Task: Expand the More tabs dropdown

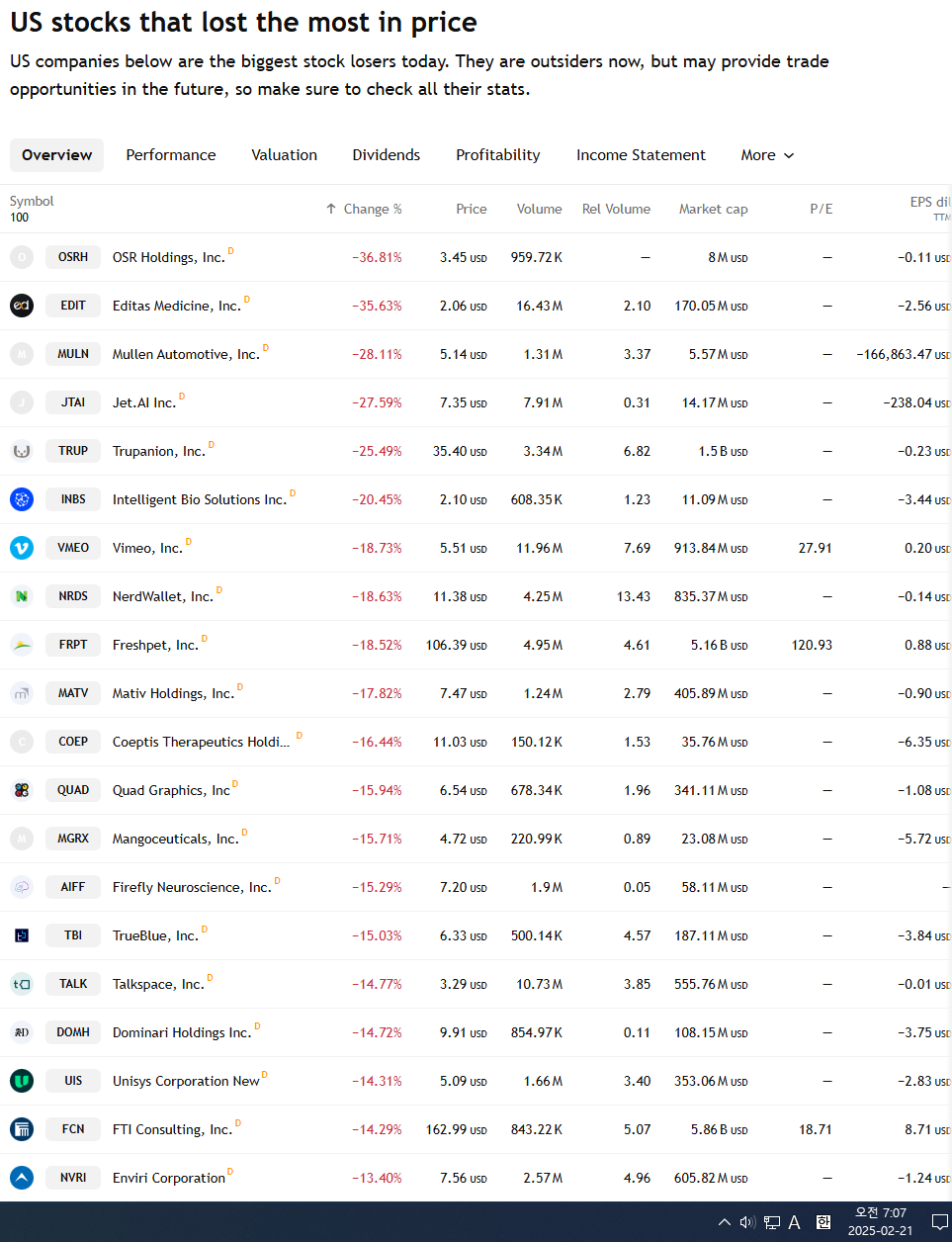Action: (x=767, y=155)
